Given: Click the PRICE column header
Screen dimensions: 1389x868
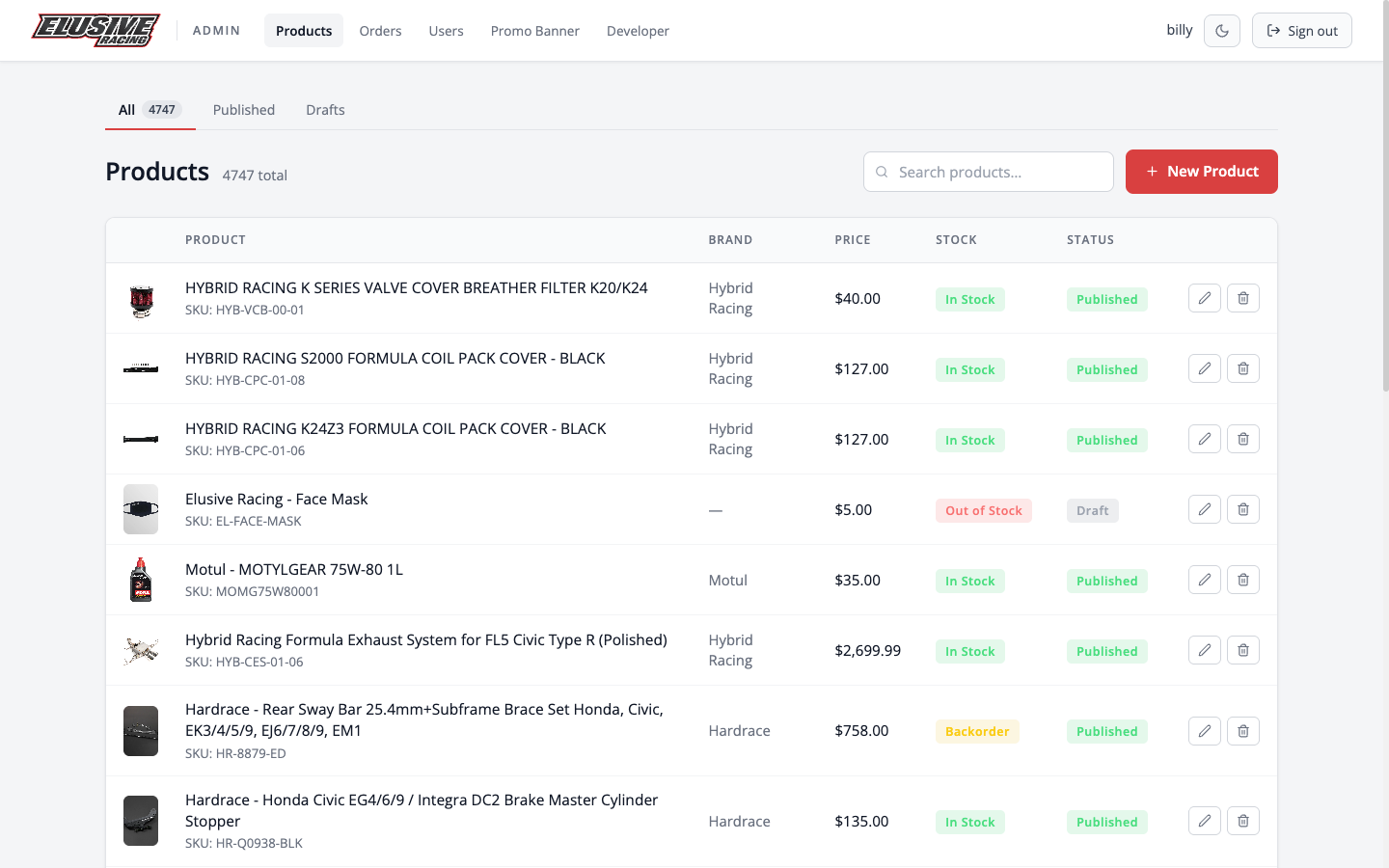Looking at the screenshot, I should click(853, 240).
